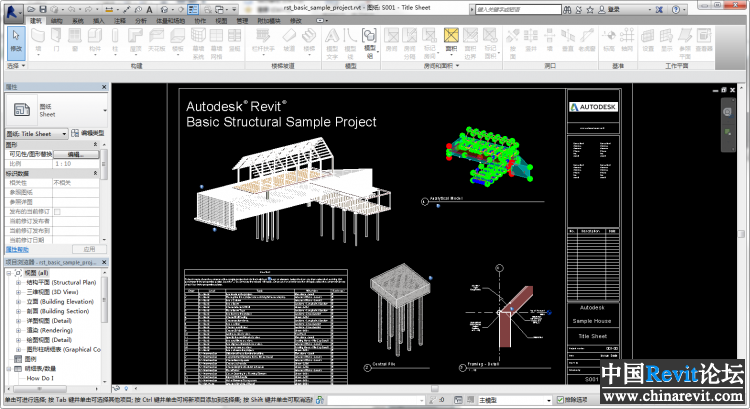Click the Default 3D View house icon
Viewport: 750px width, 409px height.
point(165,10)
